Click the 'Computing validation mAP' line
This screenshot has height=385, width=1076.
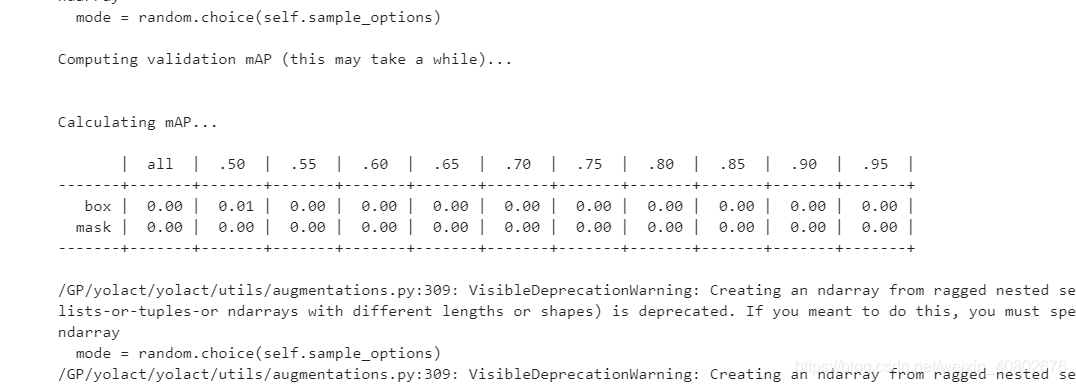(285, 60)
